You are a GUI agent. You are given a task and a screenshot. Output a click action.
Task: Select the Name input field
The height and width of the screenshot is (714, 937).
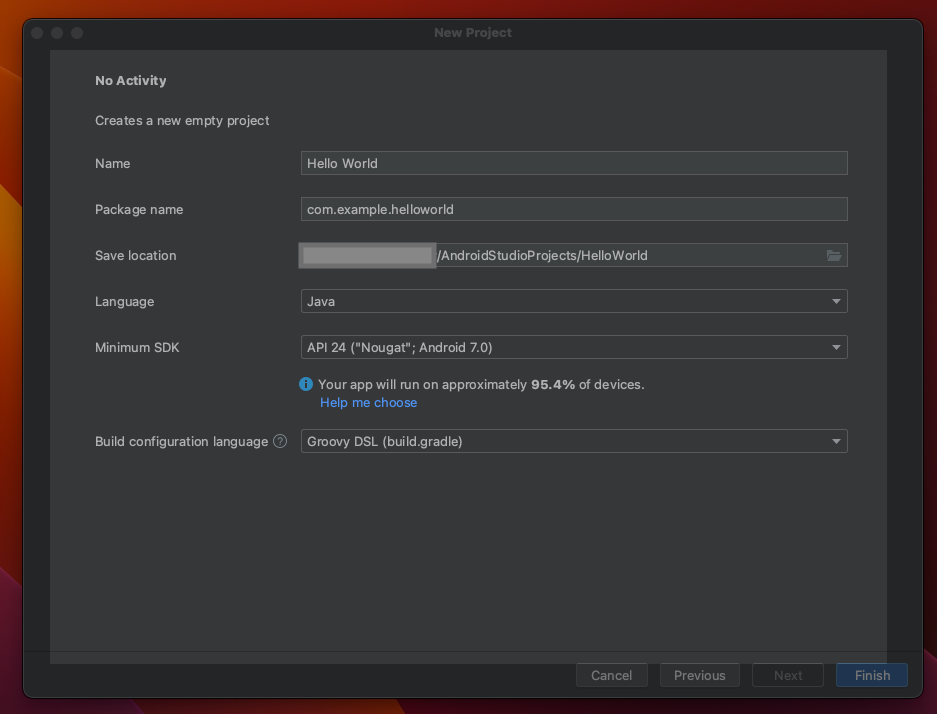pyautogui.click(x=574, y=162)
